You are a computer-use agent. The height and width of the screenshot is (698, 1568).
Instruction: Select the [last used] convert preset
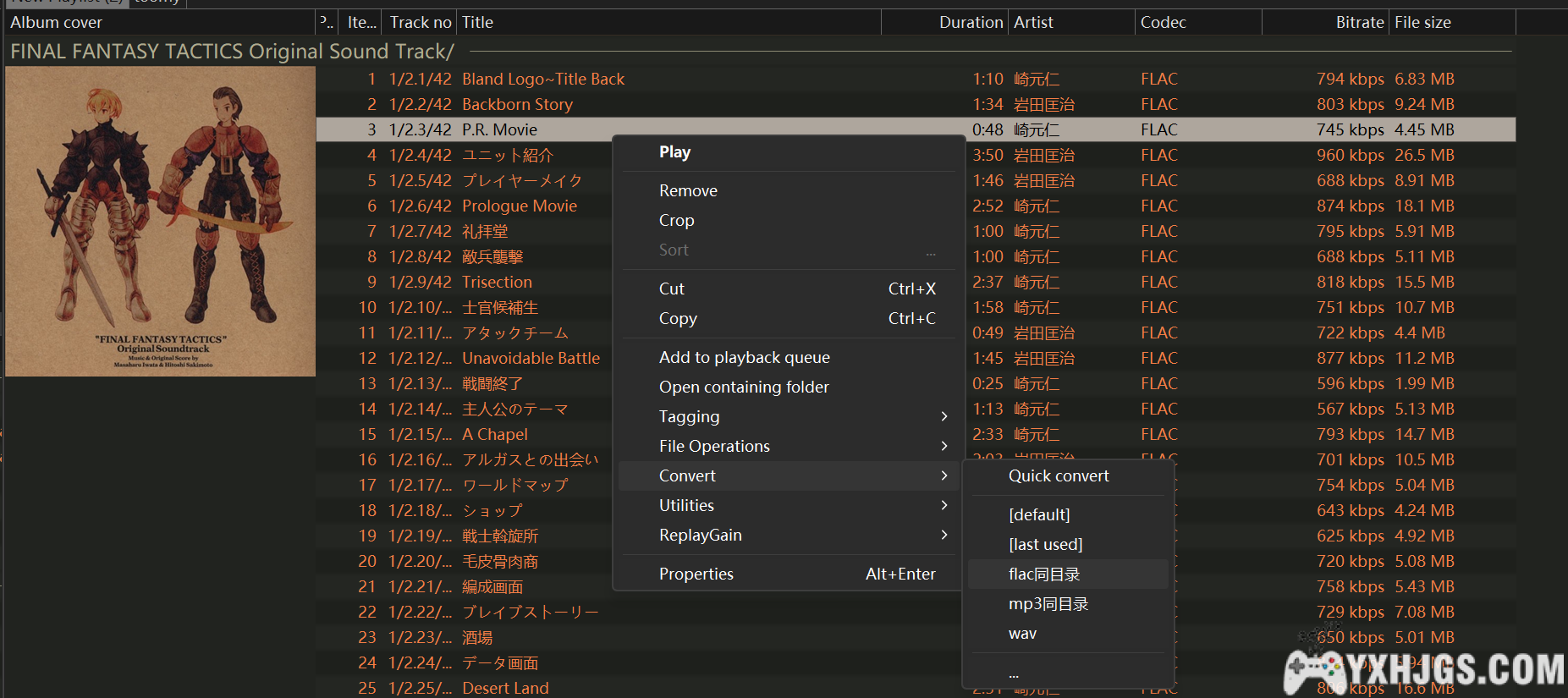pos(1045,545)
